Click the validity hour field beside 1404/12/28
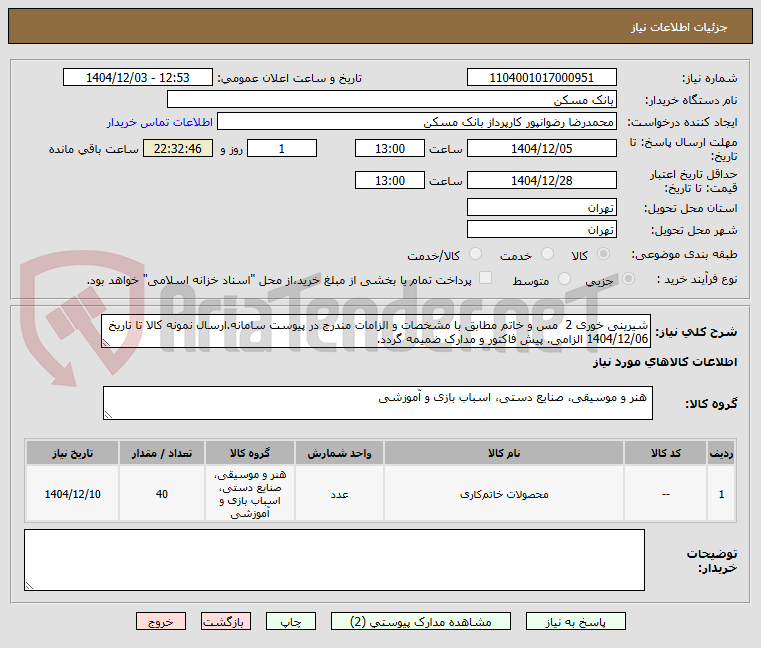The image size is (761, 648). pyautogui.click(x=390, y=180)
